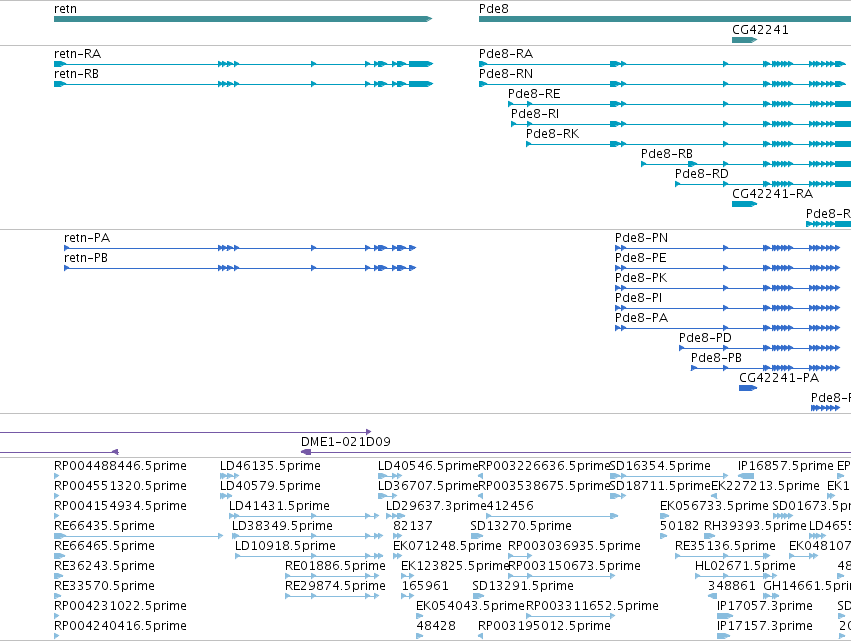Choose the RE35136.5prime EST
This screenshot has height=641, width=851.
(x=725, y=547)
